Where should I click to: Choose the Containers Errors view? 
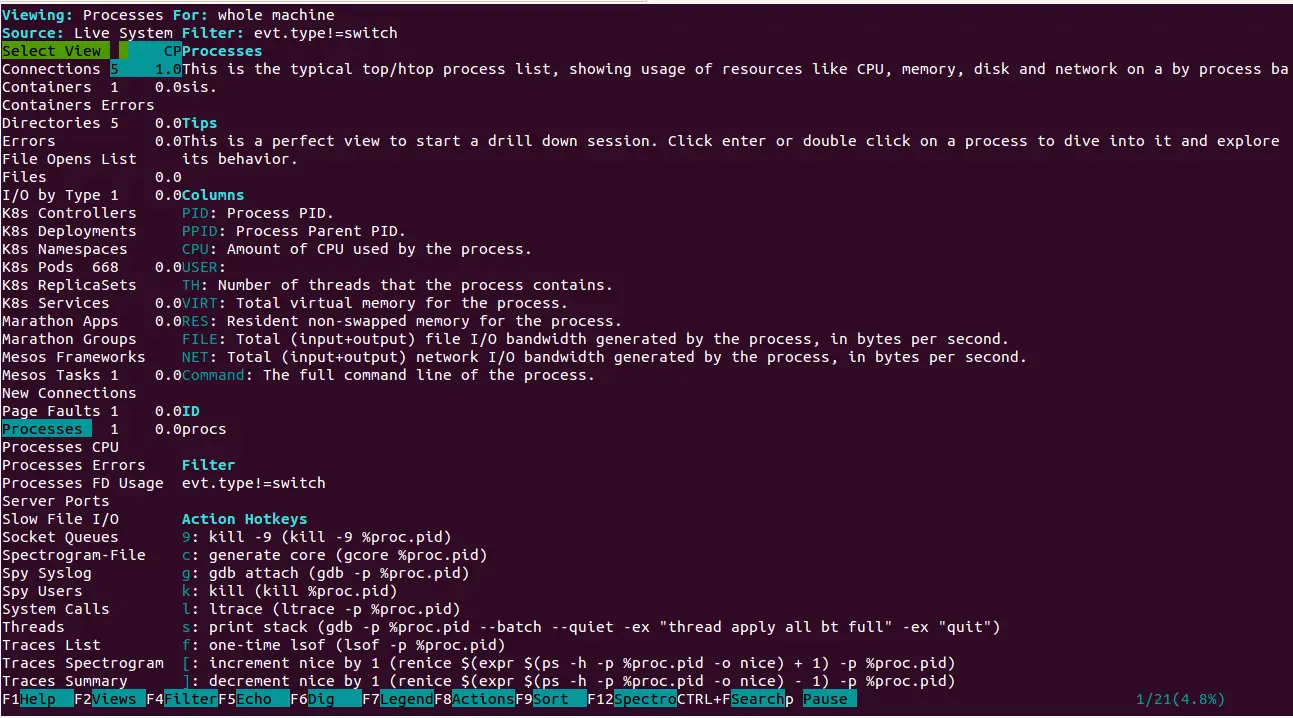pyautogui.click(x=78, y=105)
